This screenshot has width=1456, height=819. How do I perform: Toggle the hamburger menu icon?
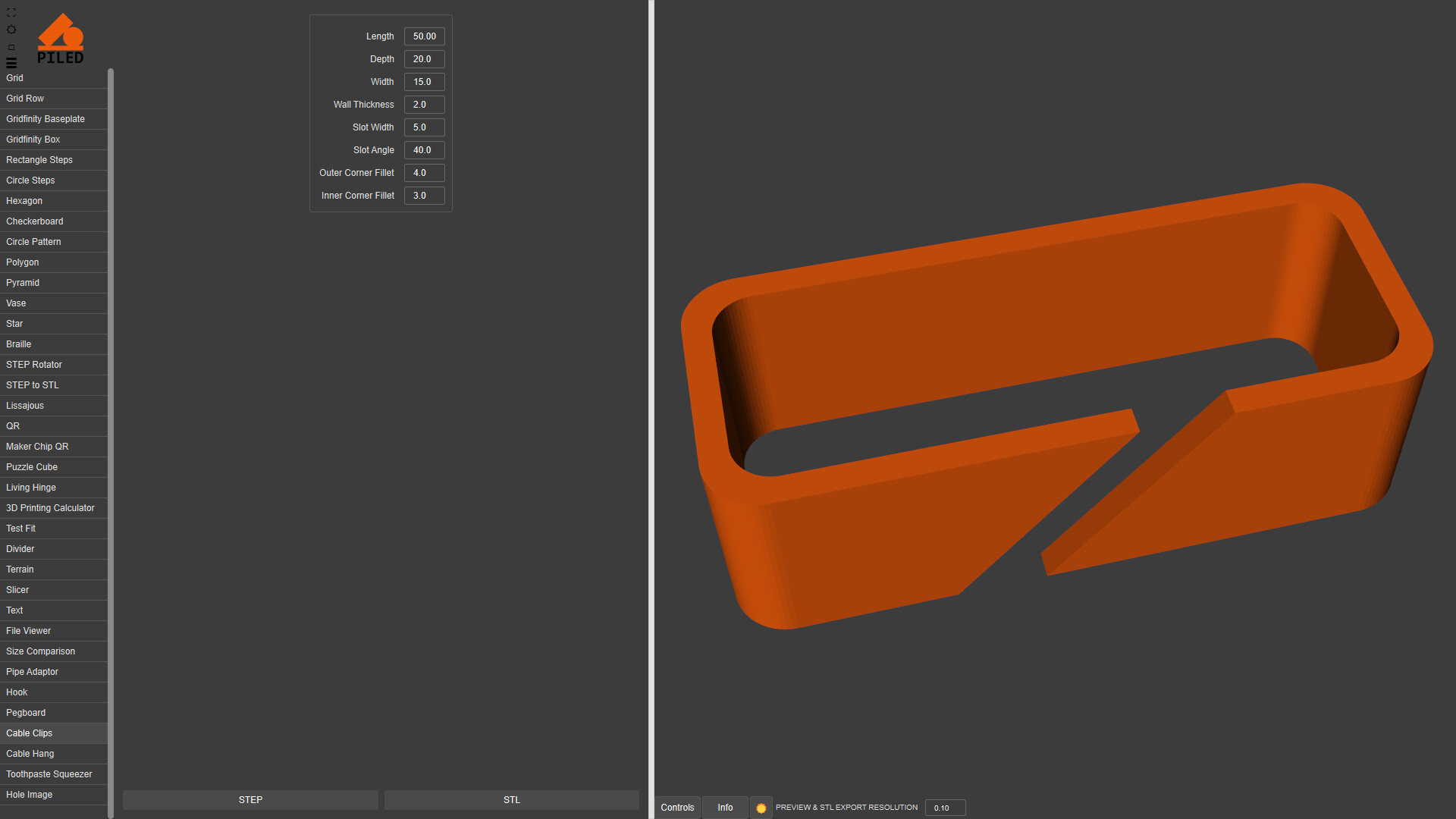(x=11, y=63)
